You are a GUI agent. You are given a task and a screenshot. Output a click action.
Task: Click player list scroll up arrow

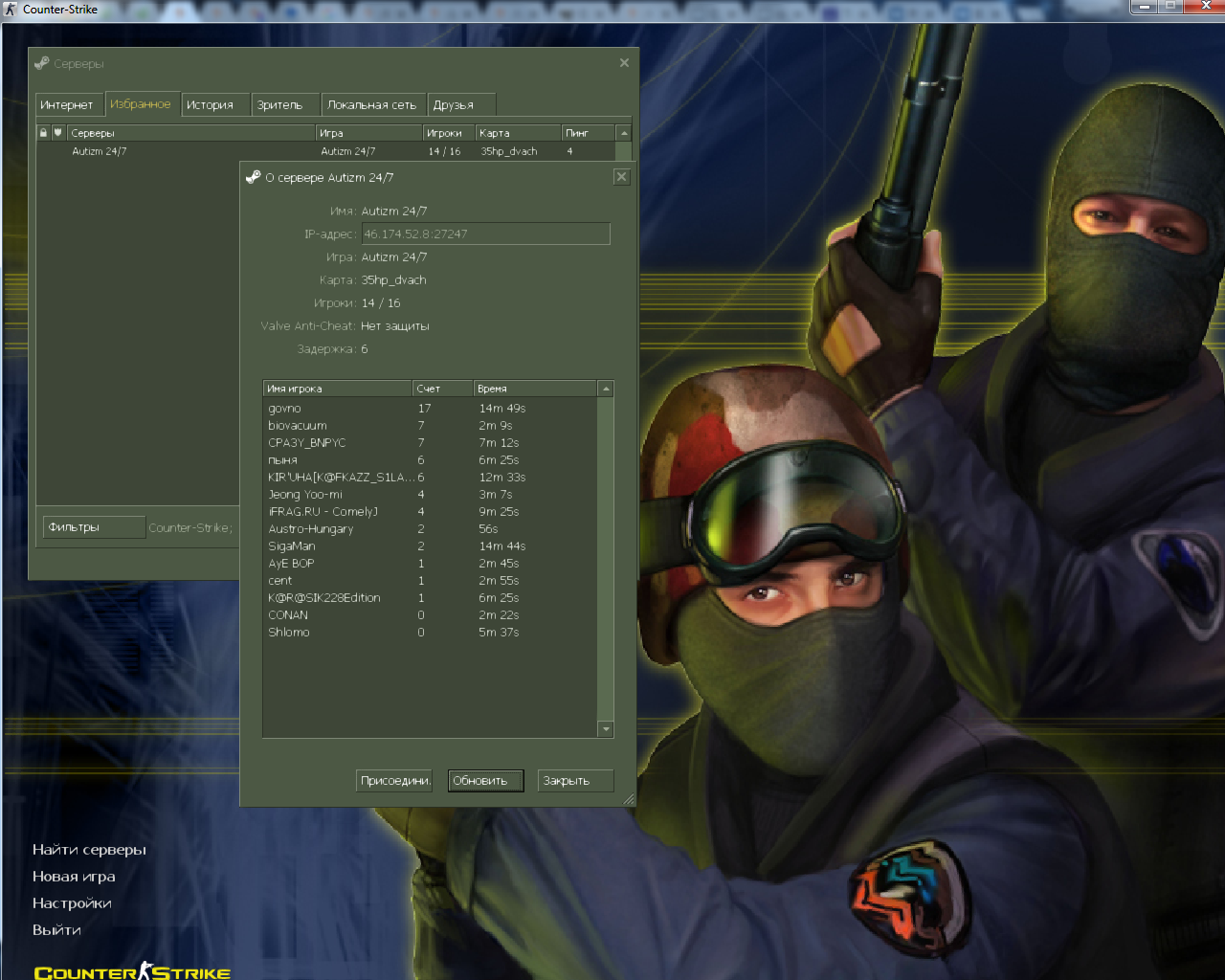click(605, 389)
